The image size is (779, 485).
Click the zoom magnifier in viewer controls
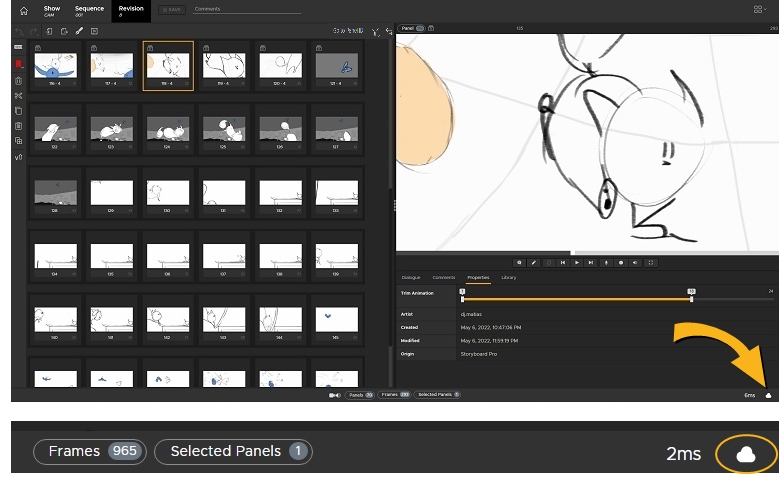coord(519,262)
